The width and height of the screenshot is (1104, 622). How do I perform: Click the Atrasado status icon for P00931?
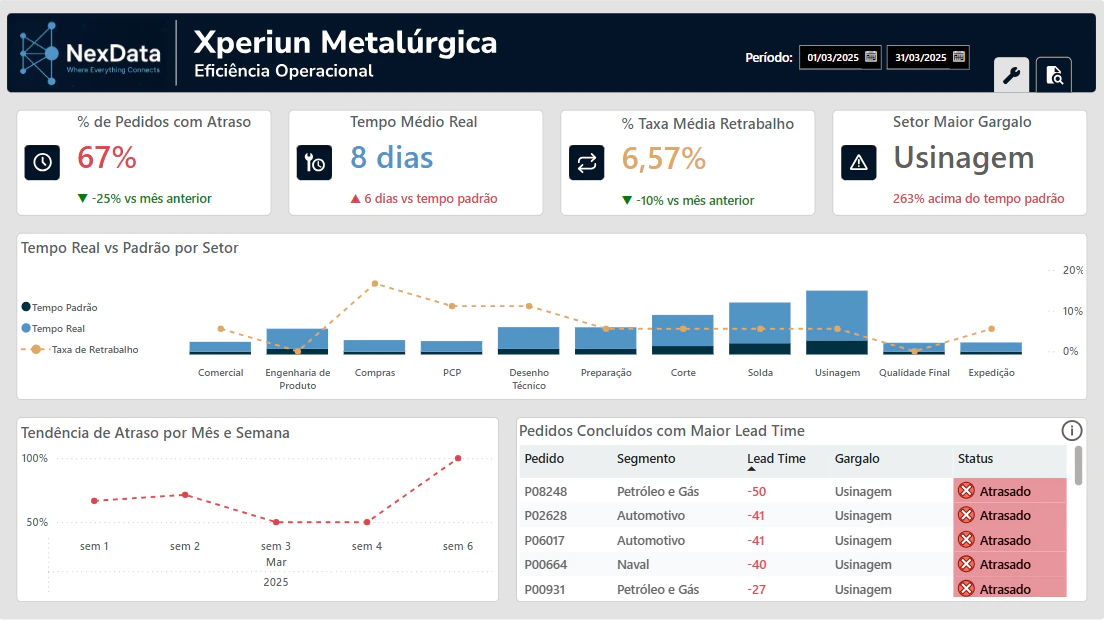click(966, 589)
